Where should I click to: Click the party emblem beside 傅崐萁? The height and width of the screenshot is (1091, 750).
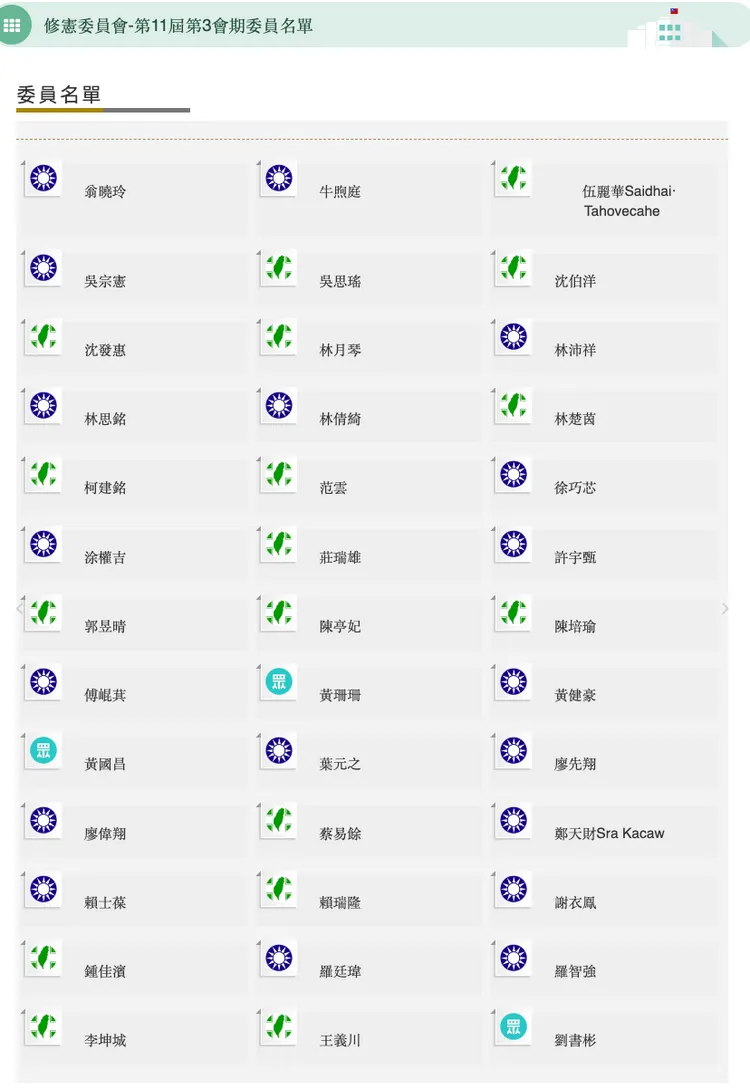(x=43, y=682)
